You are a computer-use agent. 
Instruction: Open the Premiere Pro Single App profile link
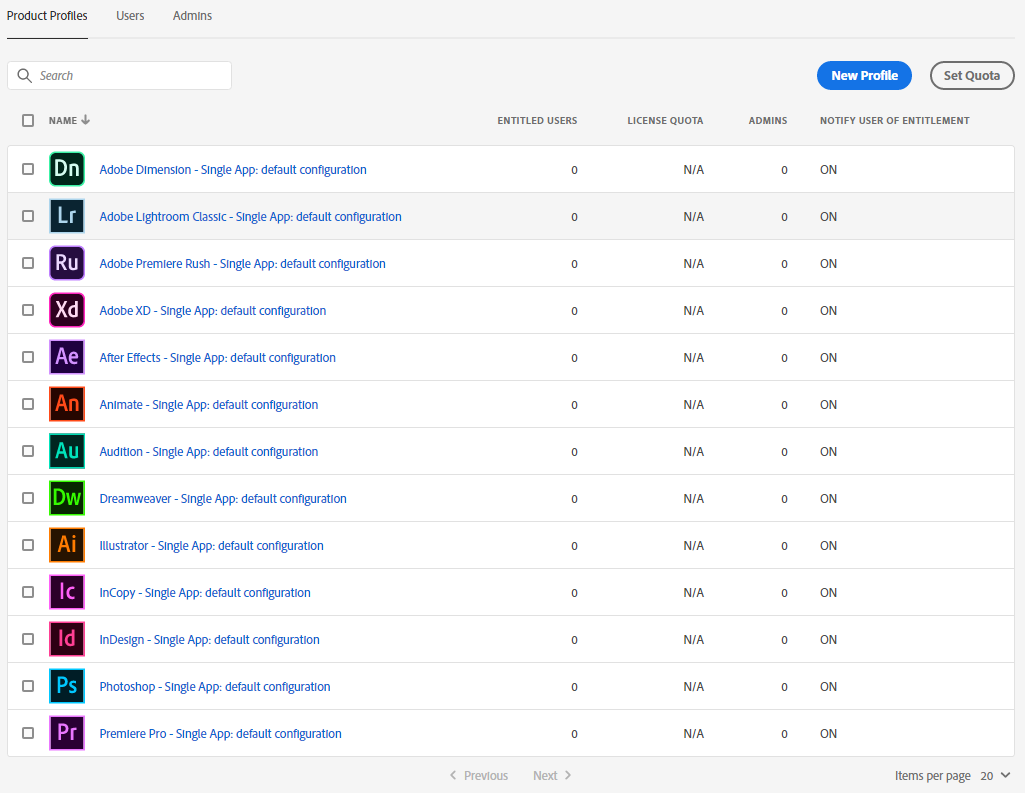(220, 734)
